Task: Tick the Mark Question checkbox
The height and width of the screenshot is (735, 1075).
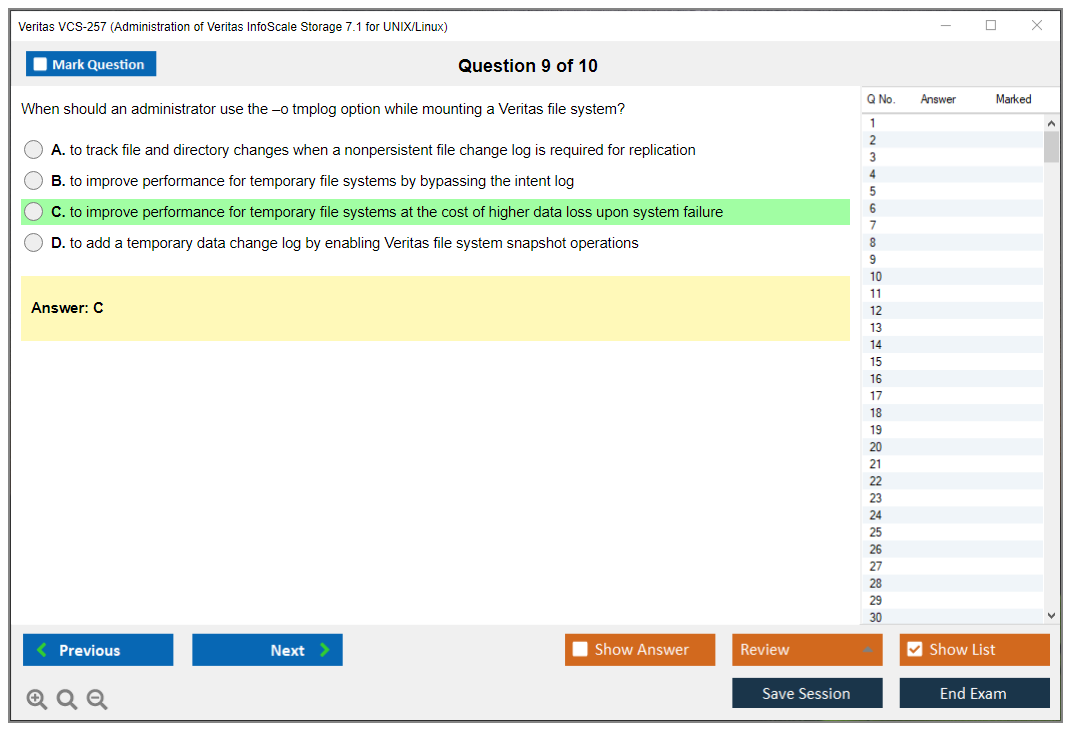Action: [41, 65]
